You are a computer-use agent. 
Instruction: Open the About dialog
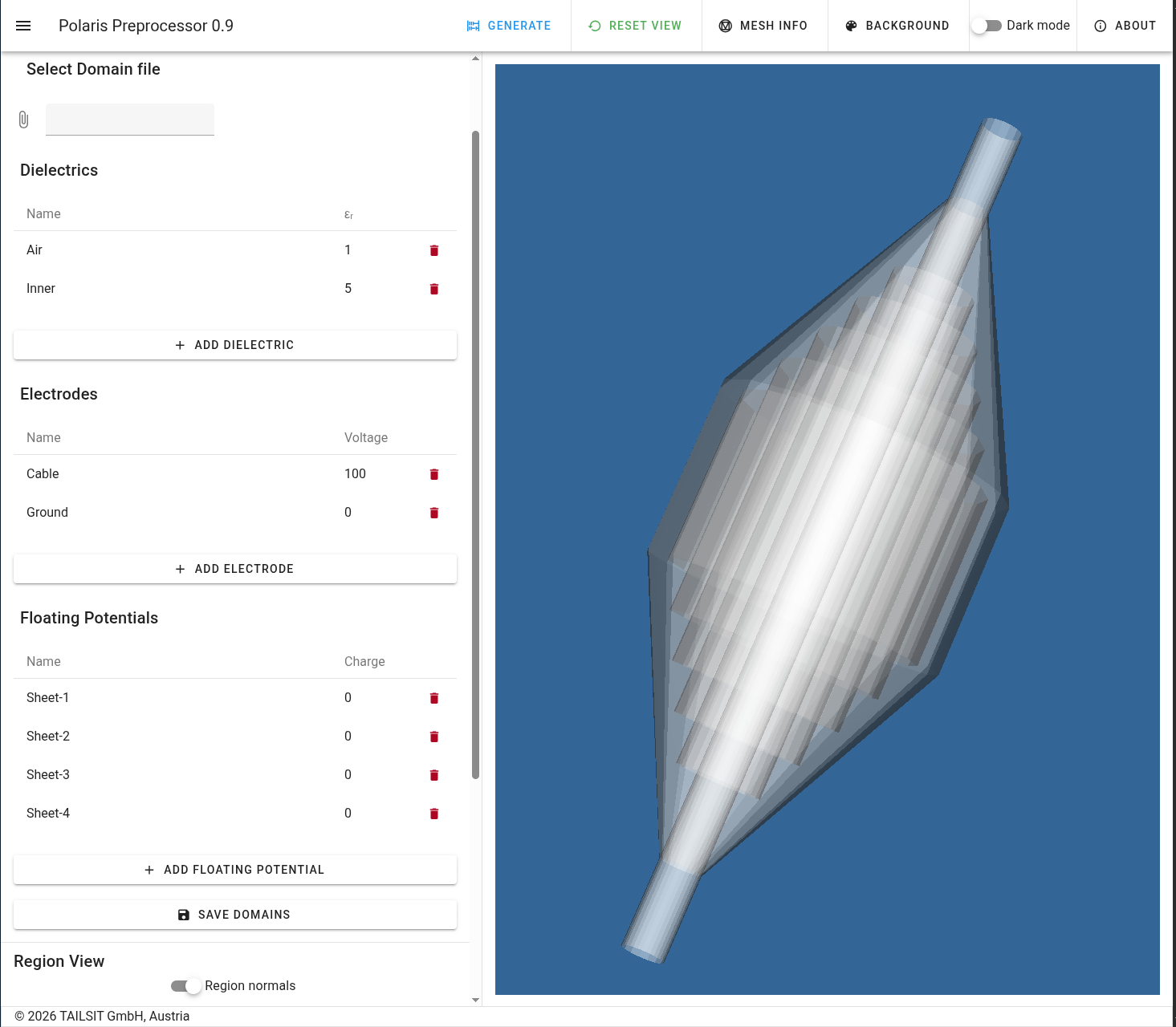[1125, 26]
